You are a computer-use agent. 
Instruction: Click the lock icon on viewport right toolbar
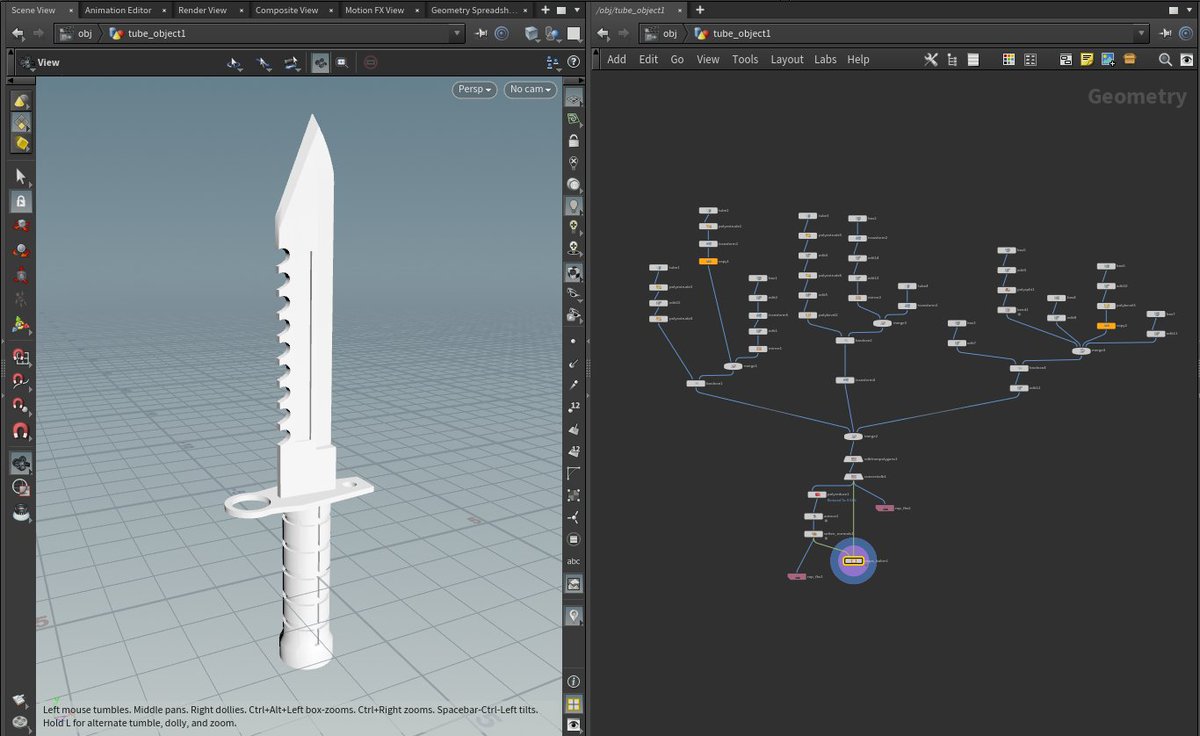click(x=574, y=141)
